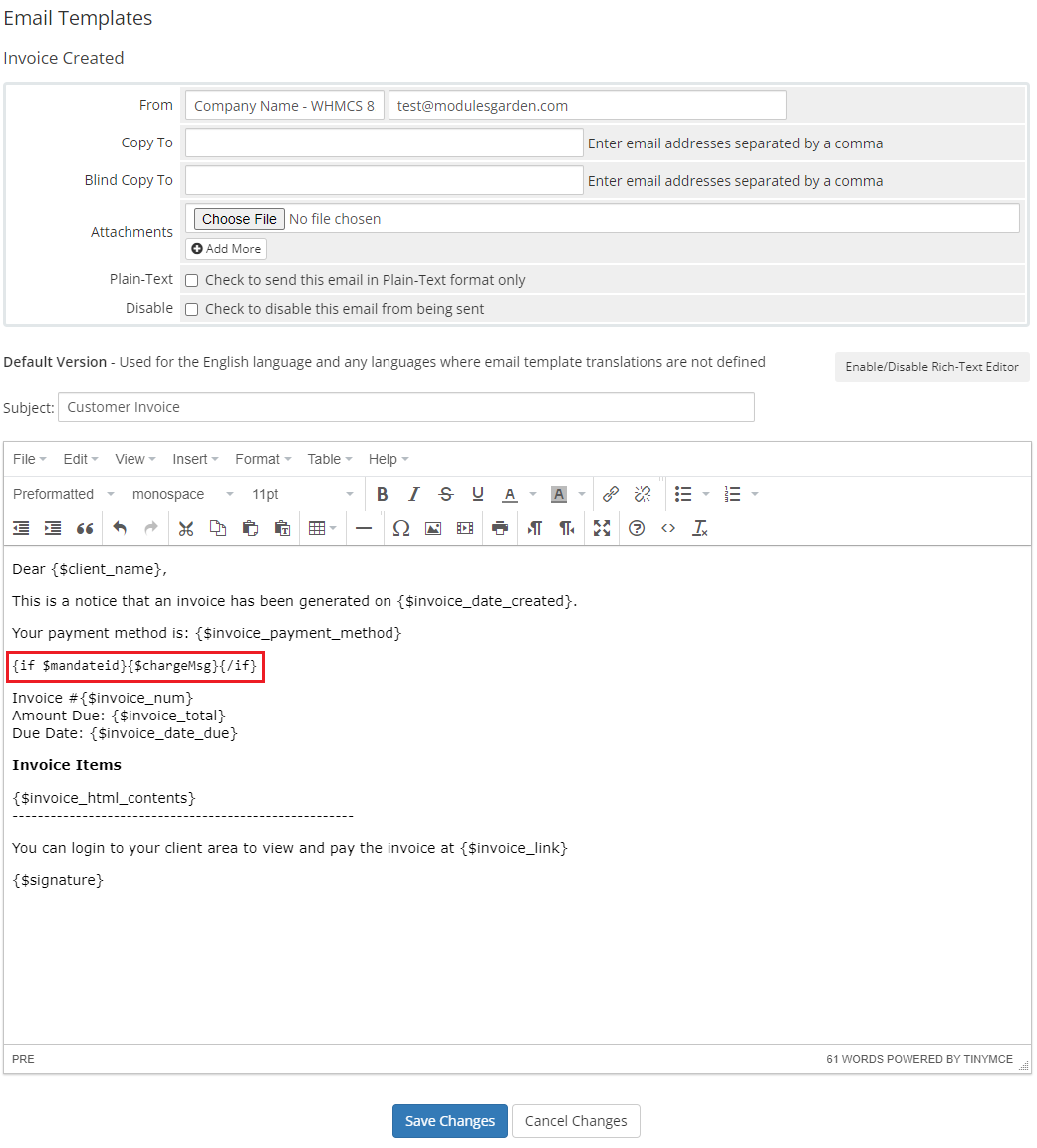This screenshot has width=1037, height=1148.
Task: Click Add More attachments button
Action: click(226, 249)
